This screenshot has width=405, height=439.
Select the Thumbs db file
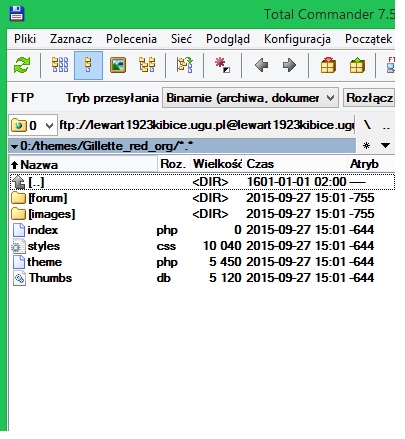click(202, 278)
